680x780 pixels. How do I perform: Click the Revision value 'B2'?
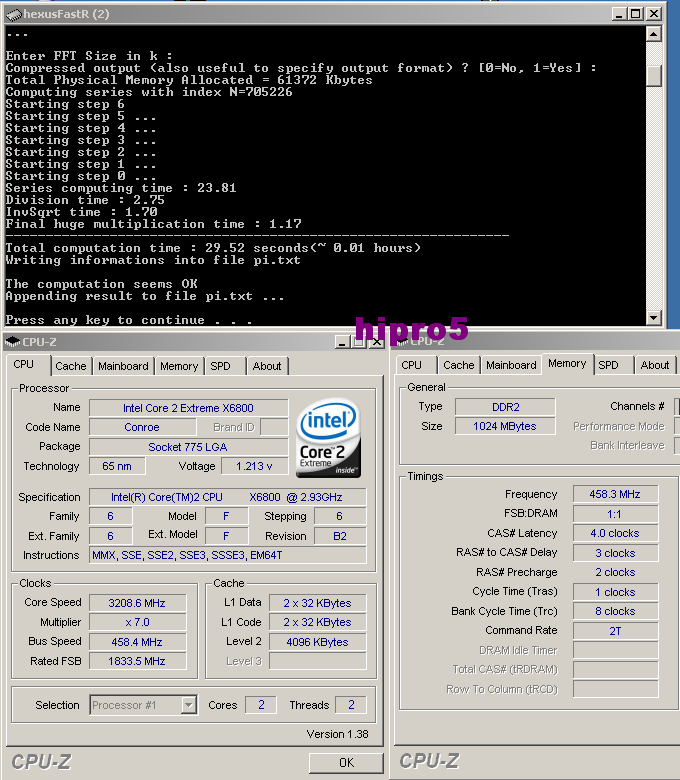[x=340, y=536]
